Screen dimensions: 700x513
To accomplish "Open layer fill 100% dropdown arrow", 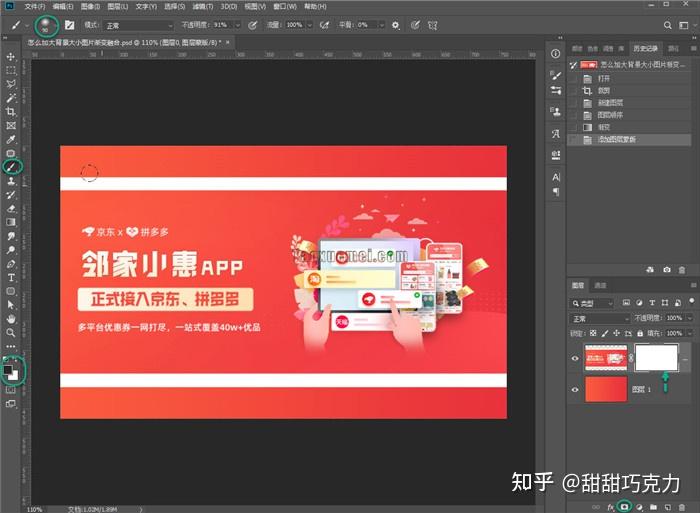I will coord(690,333).
